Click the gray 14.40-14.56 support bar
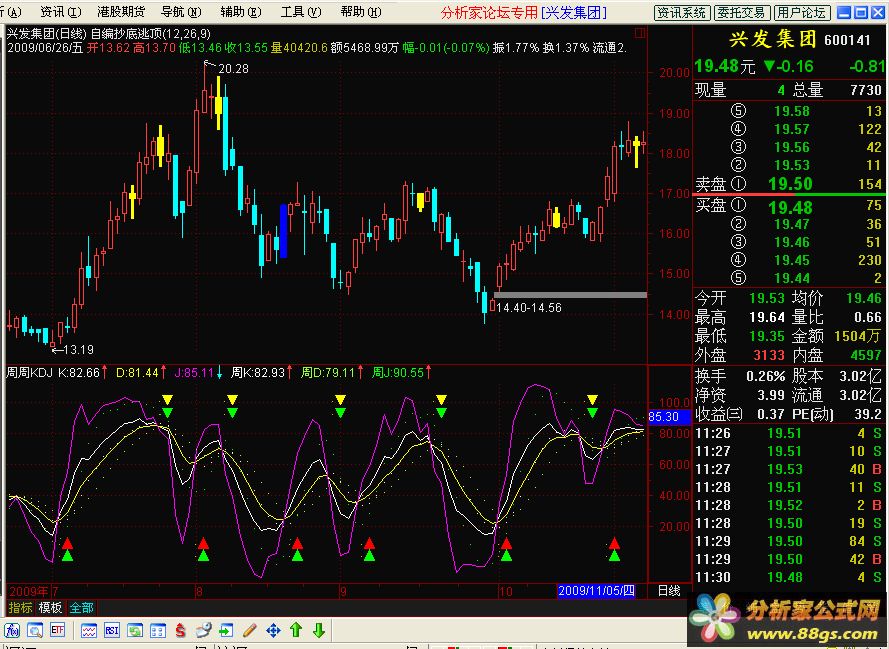 570,295
